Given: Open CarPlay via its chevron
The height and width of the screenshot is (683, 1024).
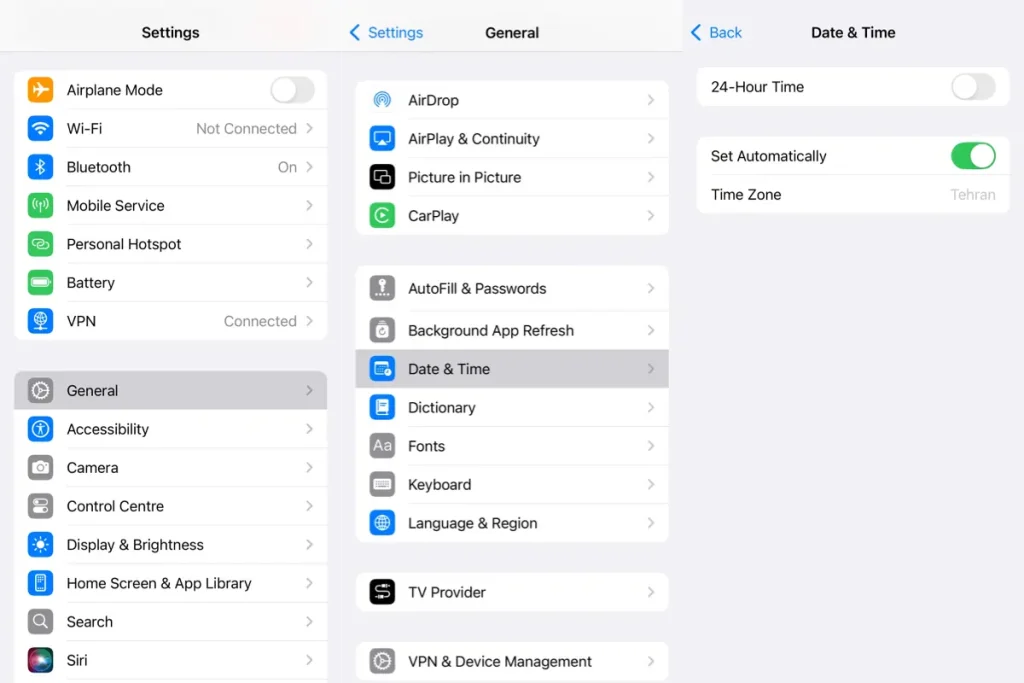Looking at the screenshot, I should point(651,215).
